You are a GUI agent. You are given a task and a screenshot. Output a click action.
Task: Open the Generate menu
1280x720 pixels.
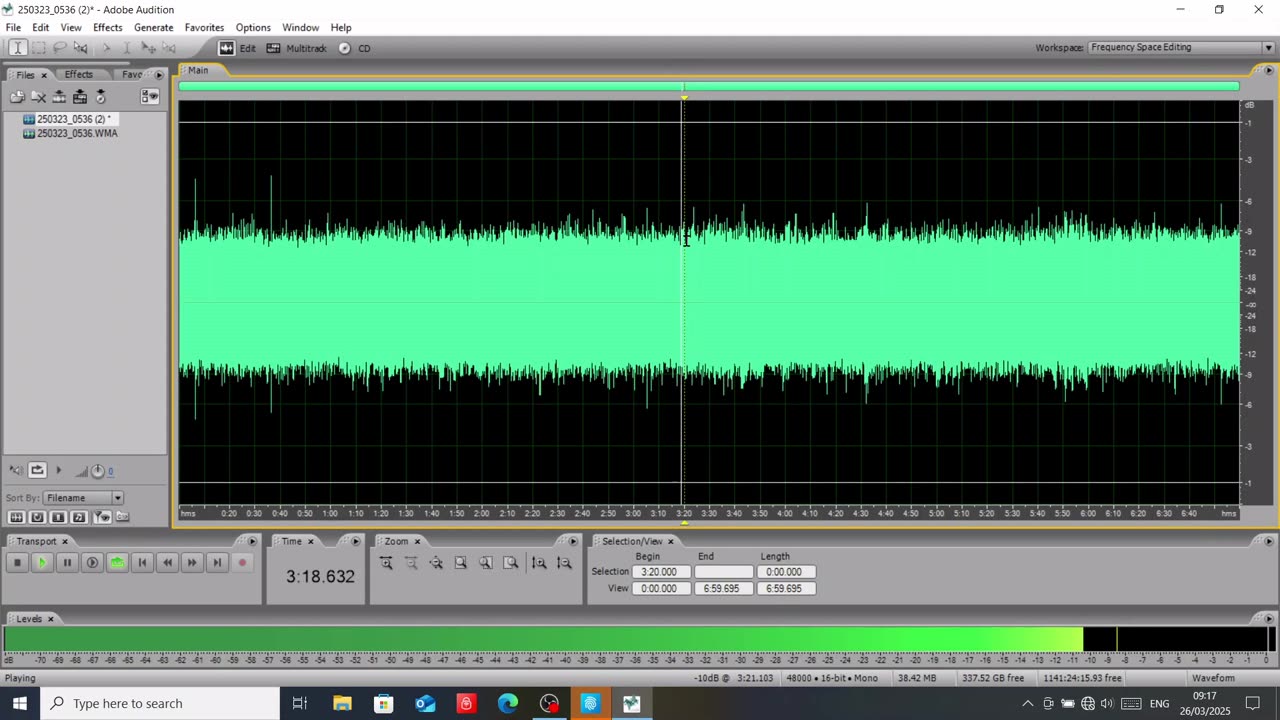coord(153,27)
